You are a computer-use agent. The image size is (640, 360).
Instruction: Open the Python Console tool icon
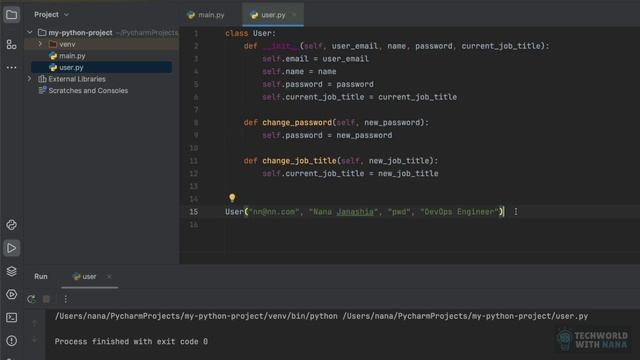click(x=11, y=225)
